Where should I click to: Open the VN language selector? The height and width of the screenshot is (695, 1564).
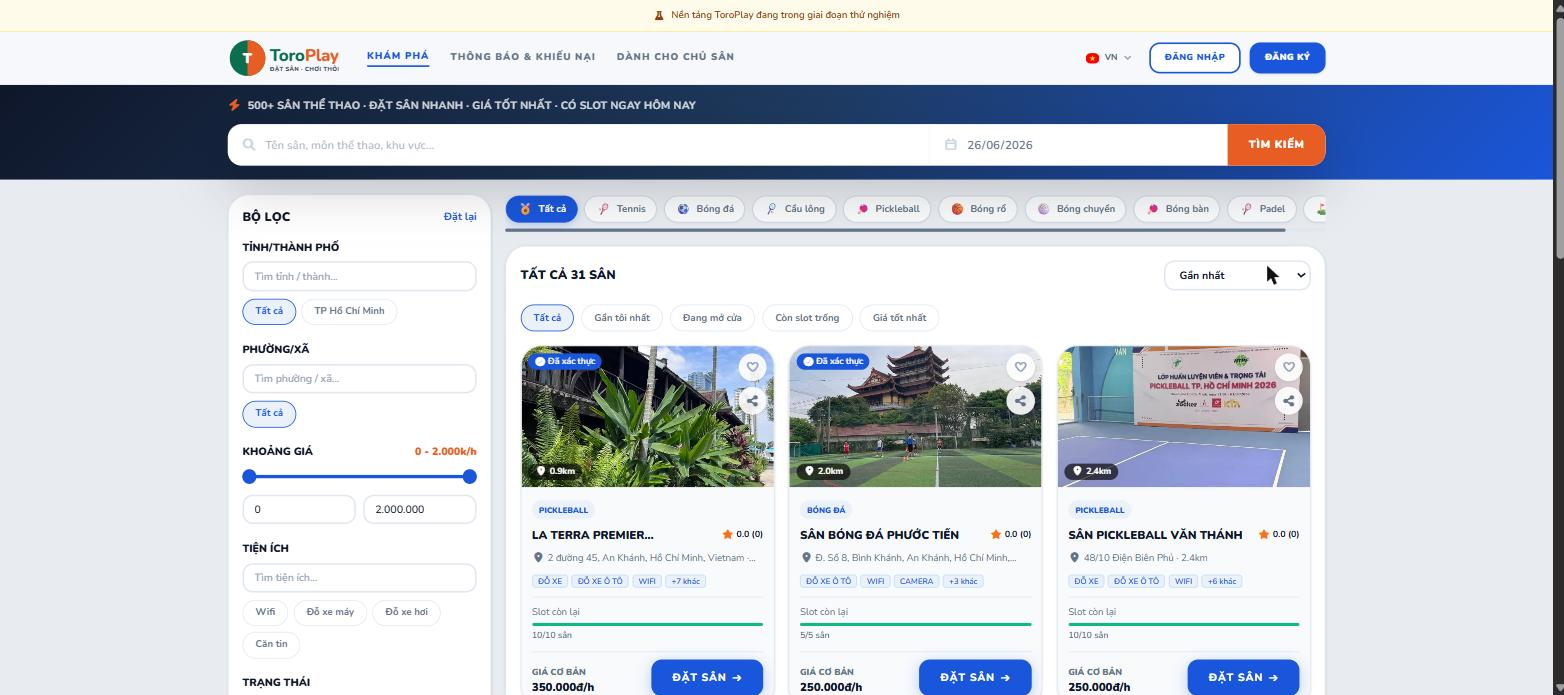pyautogui.click(x=1108, y=58)
